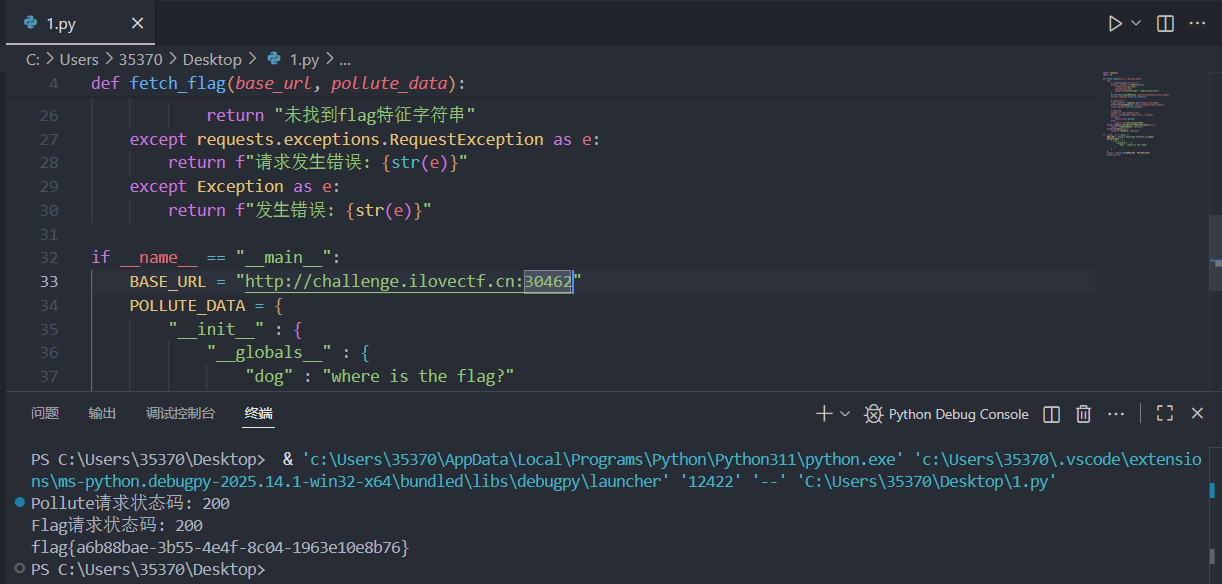Click the pollute_data parameter in sticky header

tap(391, 83)
